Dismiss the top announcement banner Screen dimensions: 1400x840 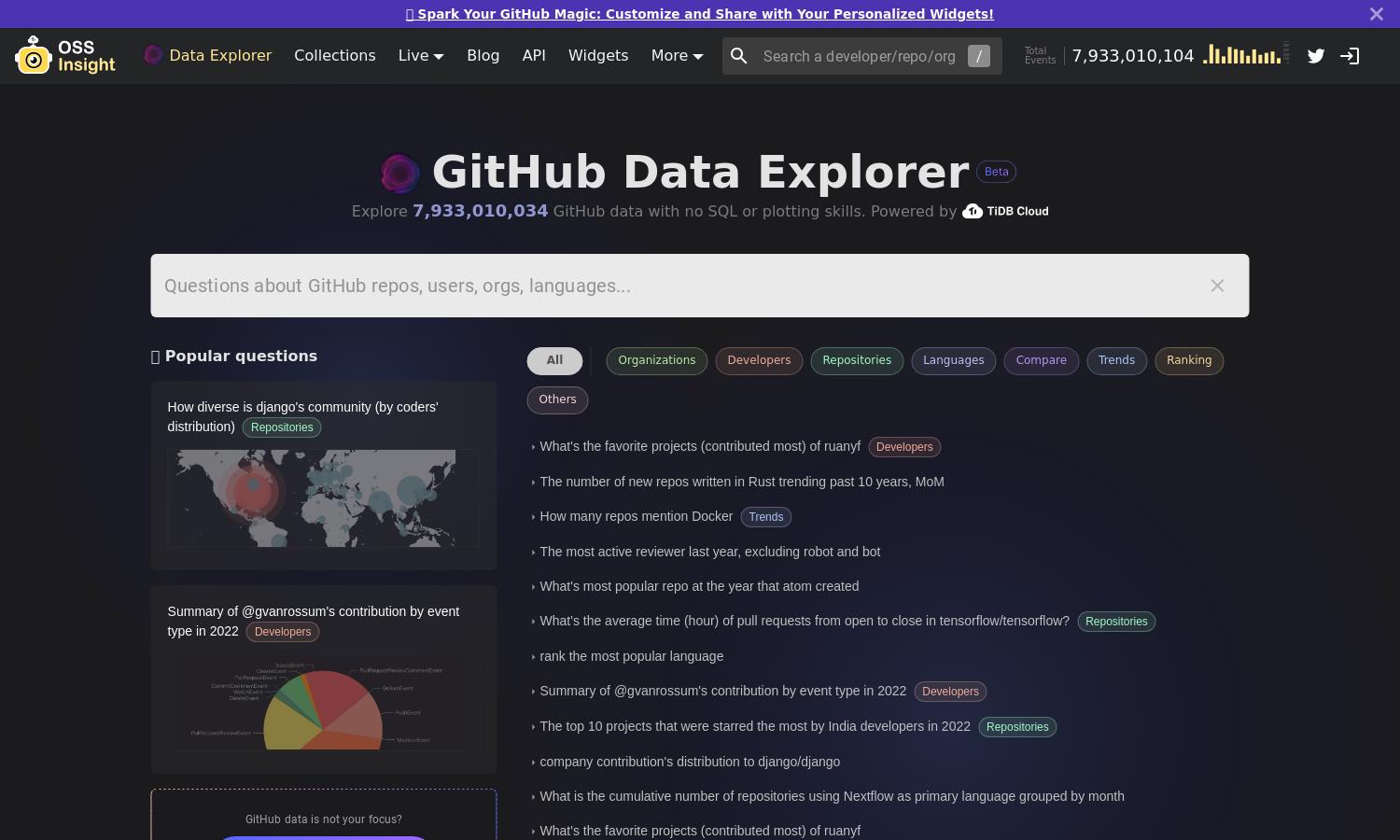point(1377,14)
